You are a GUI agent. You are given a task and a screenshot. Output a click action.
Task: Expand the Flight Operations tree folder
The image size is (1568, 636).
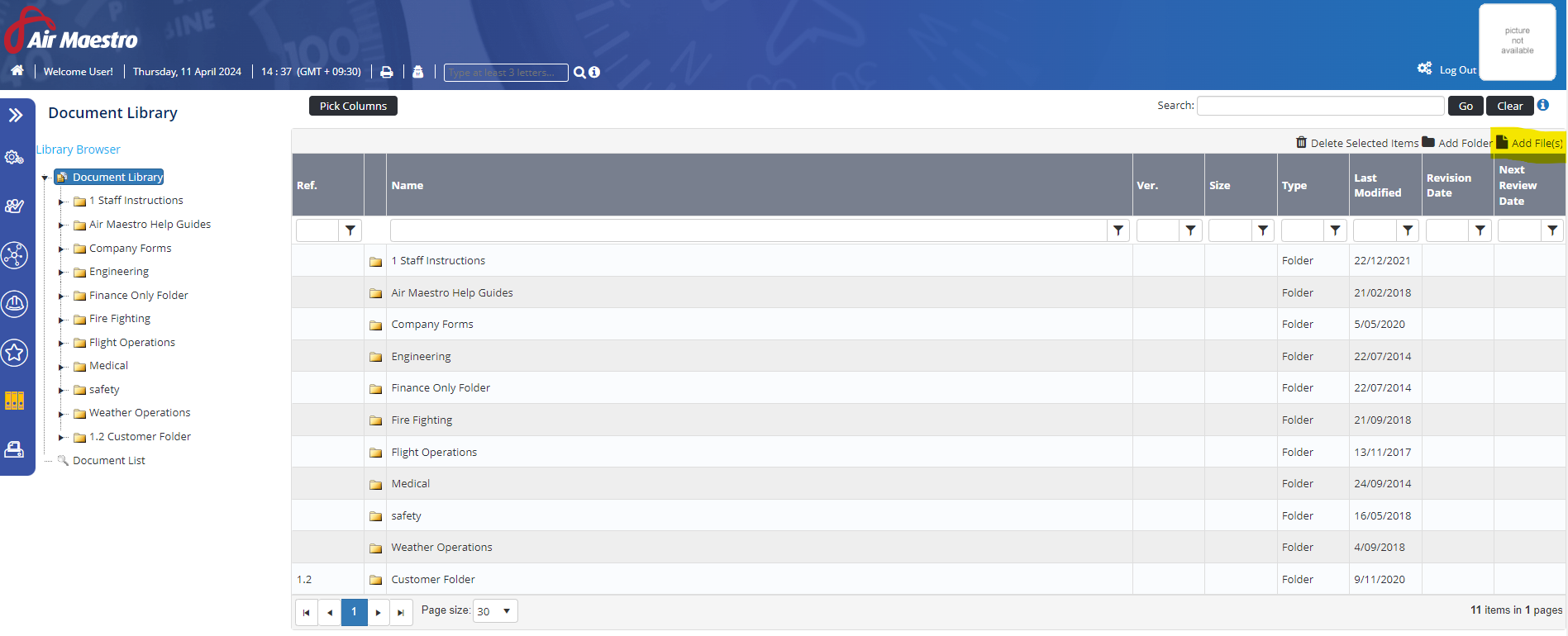pyautogui.click(x=61, y=343)
